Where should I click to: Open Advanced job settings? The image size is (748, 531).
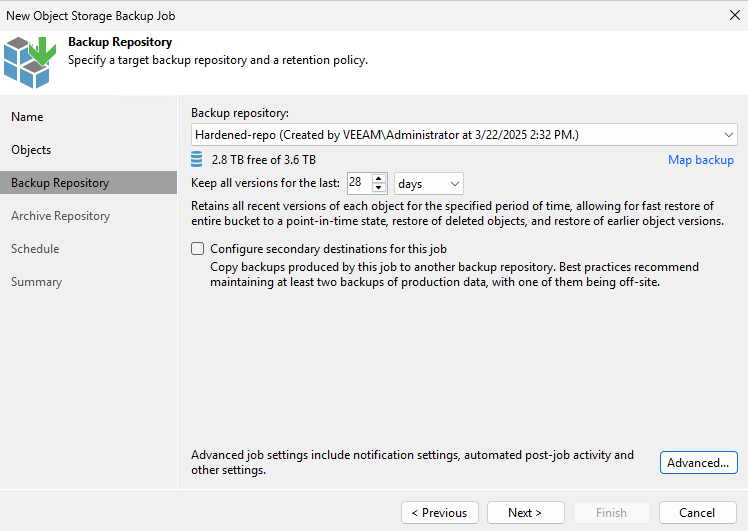pyautogui.click(x=698, y=462)
